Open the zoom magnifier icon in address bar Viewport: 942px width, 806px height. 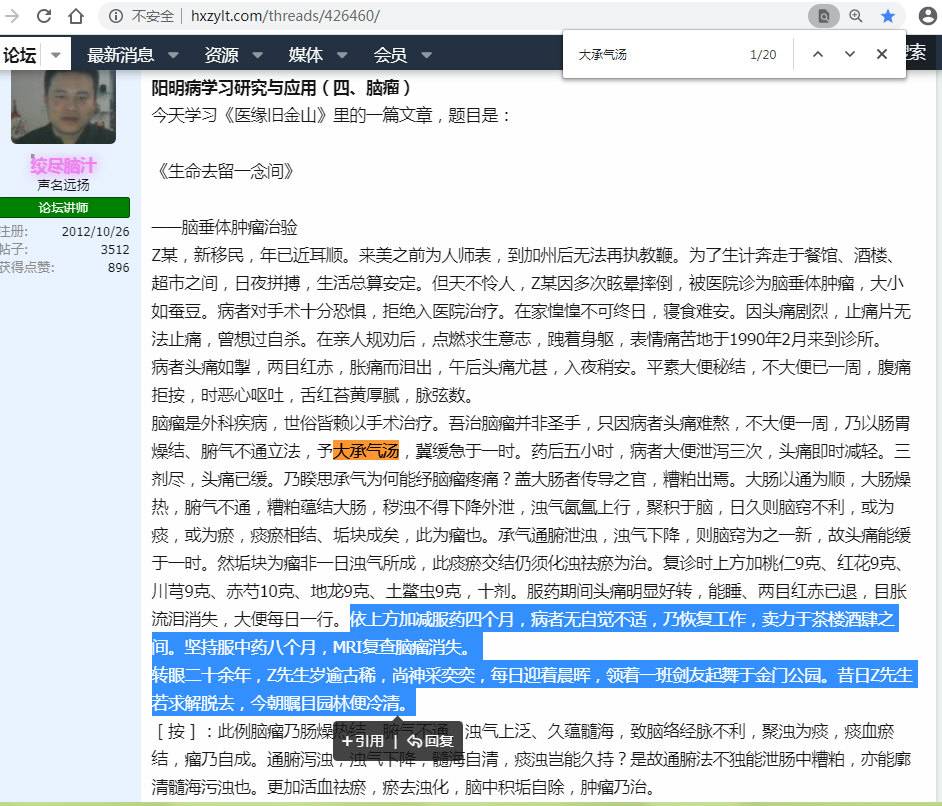click(x=855, y=16)
